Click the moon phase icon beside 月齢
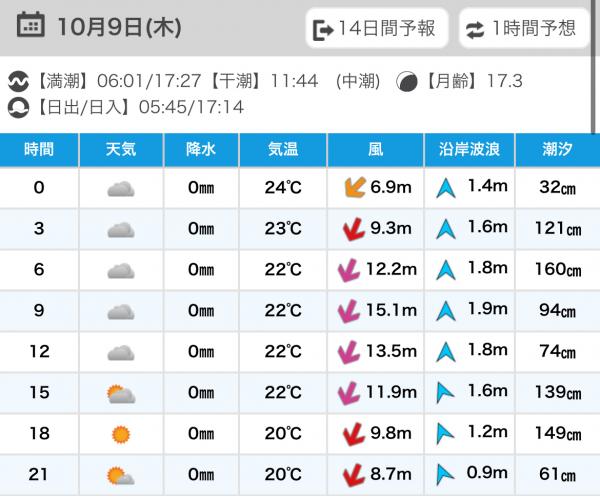600x498 pixels. click(406, 81)
